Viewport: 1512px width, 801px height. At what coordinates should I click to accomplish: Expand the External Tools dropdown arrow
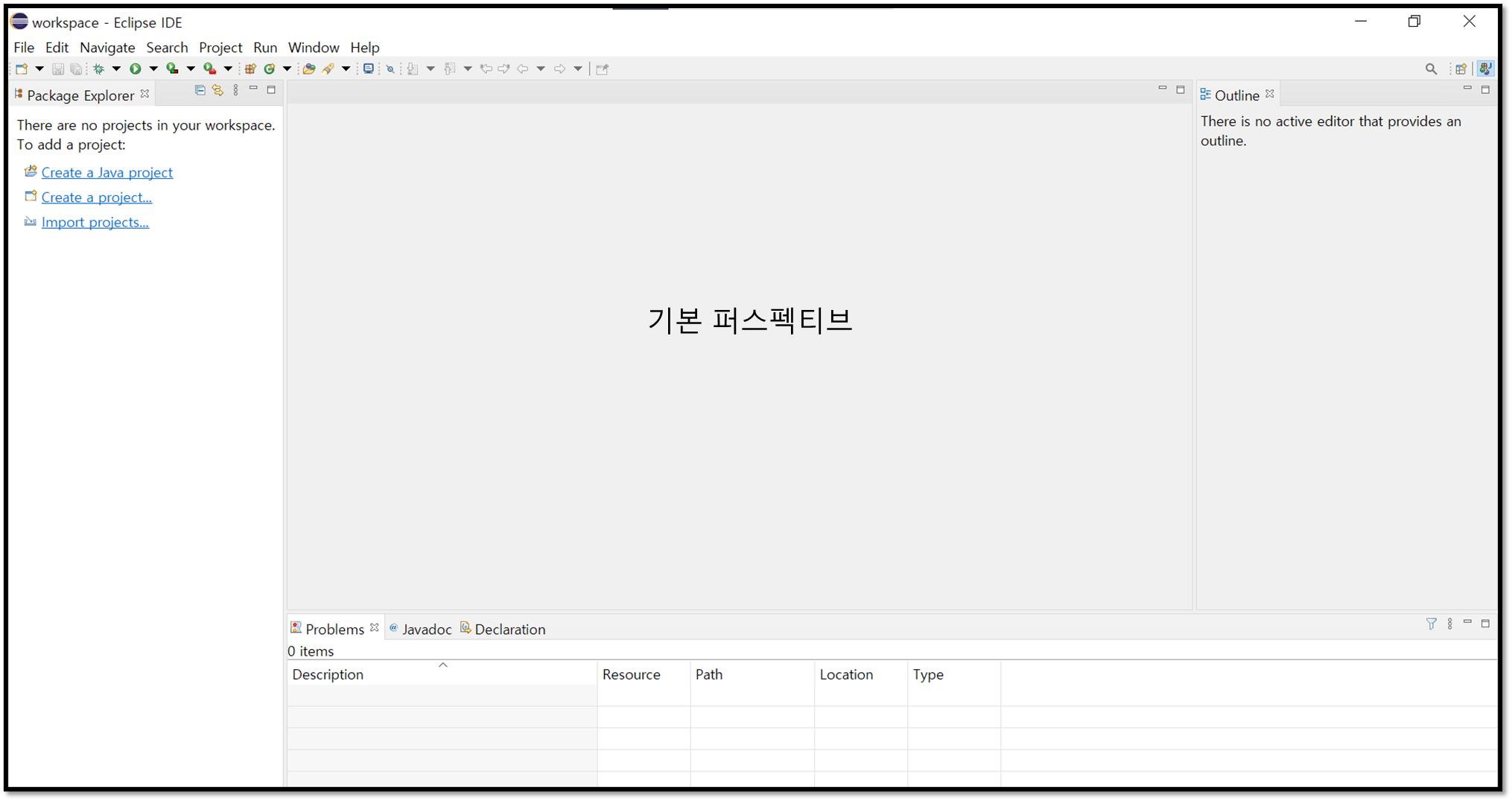click(228, 69)
